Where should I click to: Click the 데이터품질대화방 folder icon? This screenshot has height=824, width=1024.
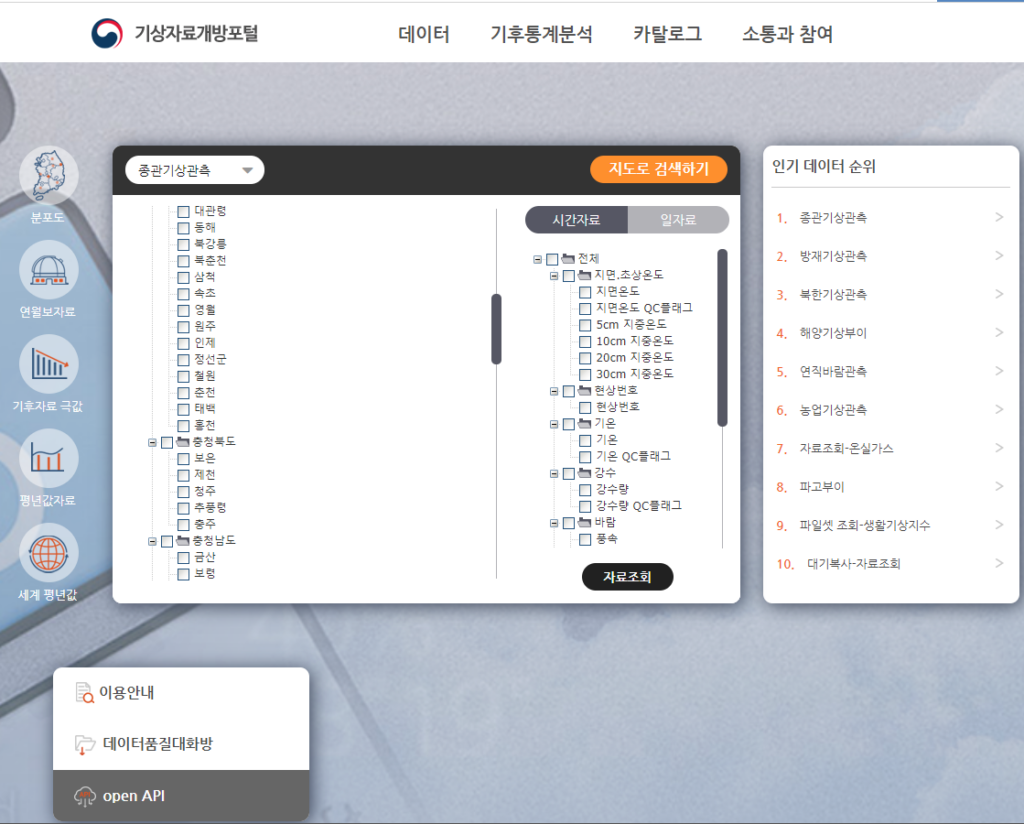point(85,744)
